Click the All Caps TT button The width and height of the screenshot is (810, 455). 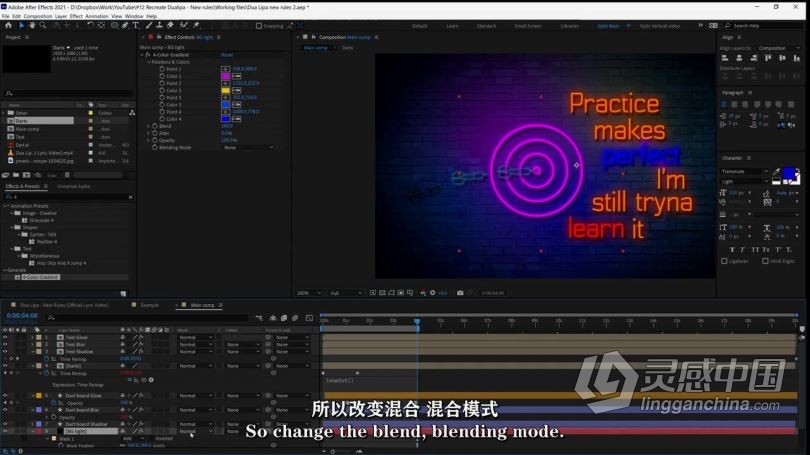coord(755,249)
